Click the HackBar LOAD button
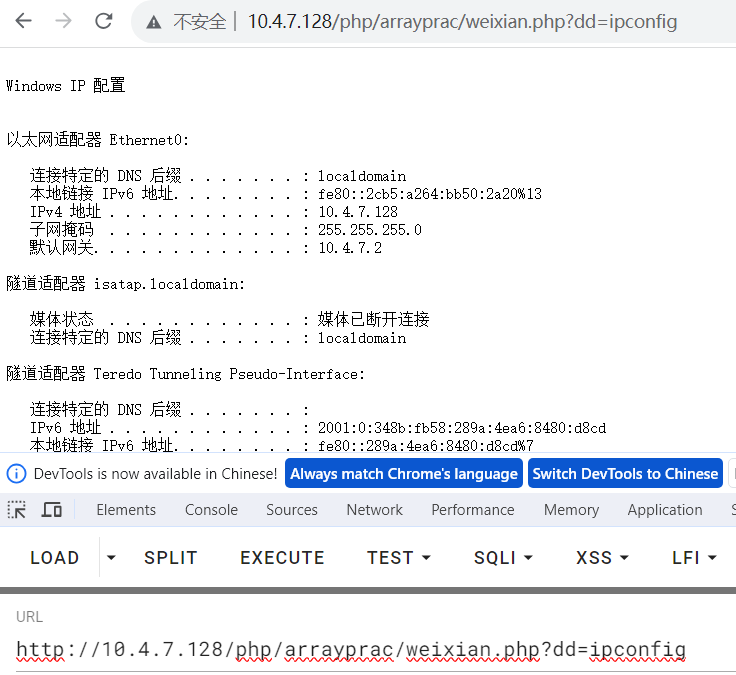Viewport: 736px width, 675px height. click(x=54, y=558)
